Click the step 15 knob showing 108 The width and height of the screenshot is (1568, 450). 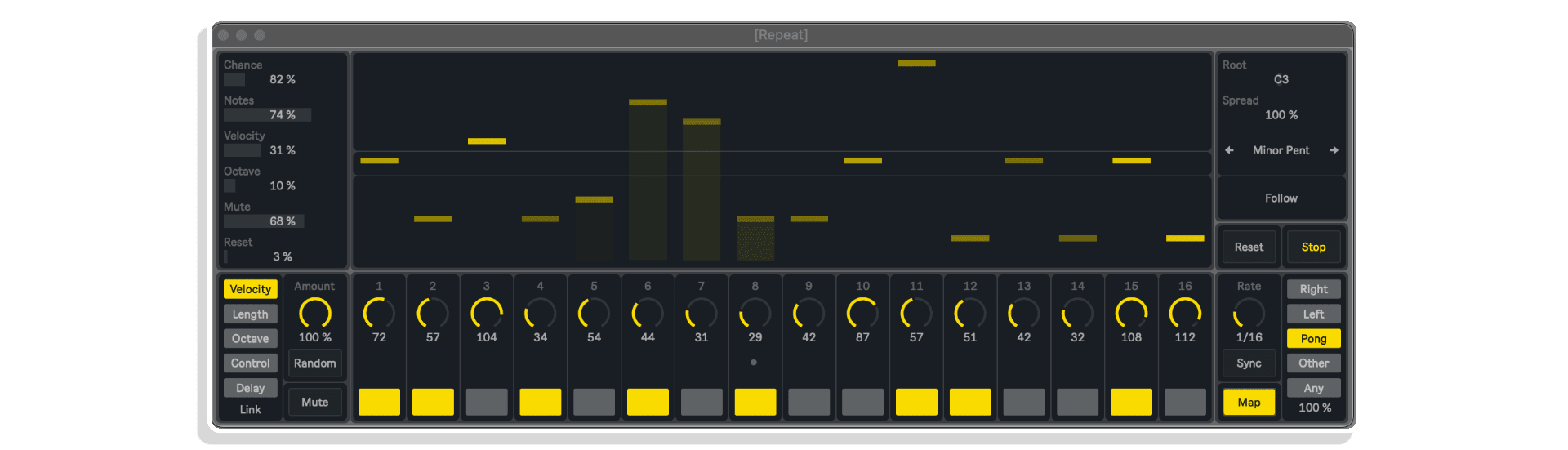point(1131,313)
